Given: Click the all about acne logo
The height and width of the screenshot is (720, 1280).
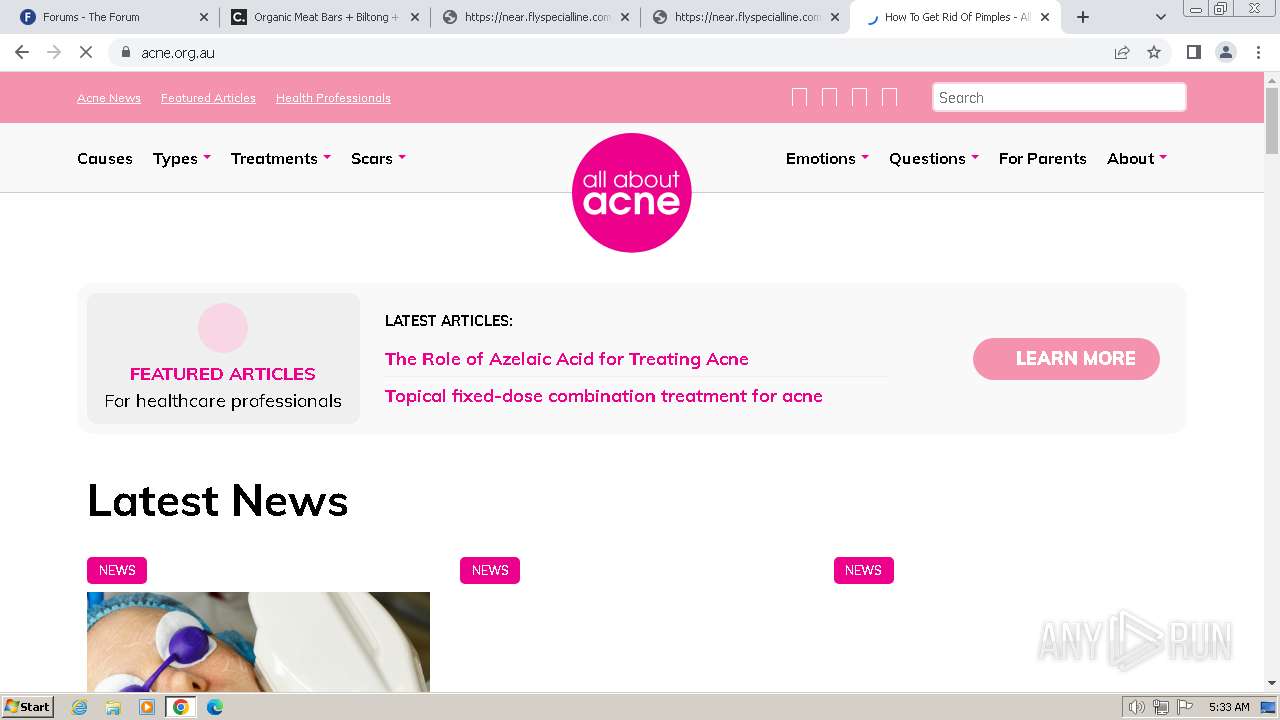Looking at the screenshot, I should [x=631, y=193].
